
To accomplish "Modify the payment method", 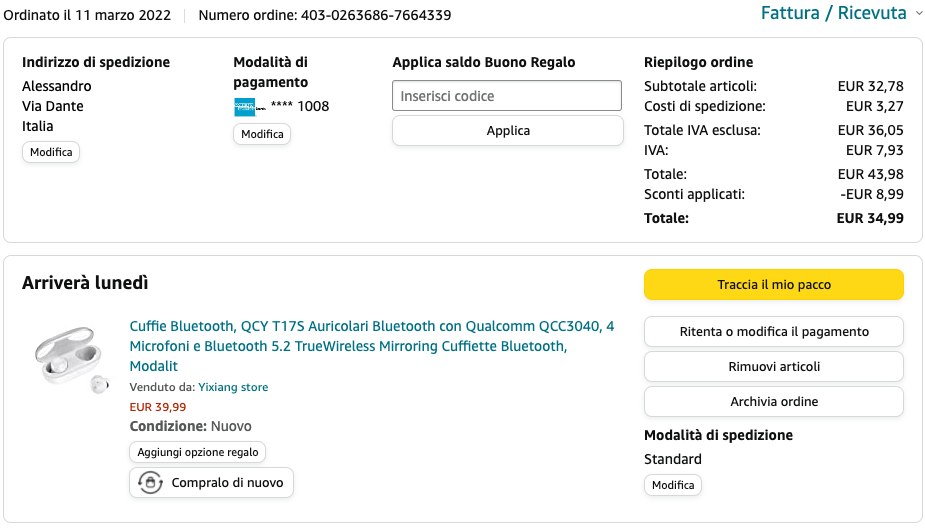I will click(x=262, y=134).
